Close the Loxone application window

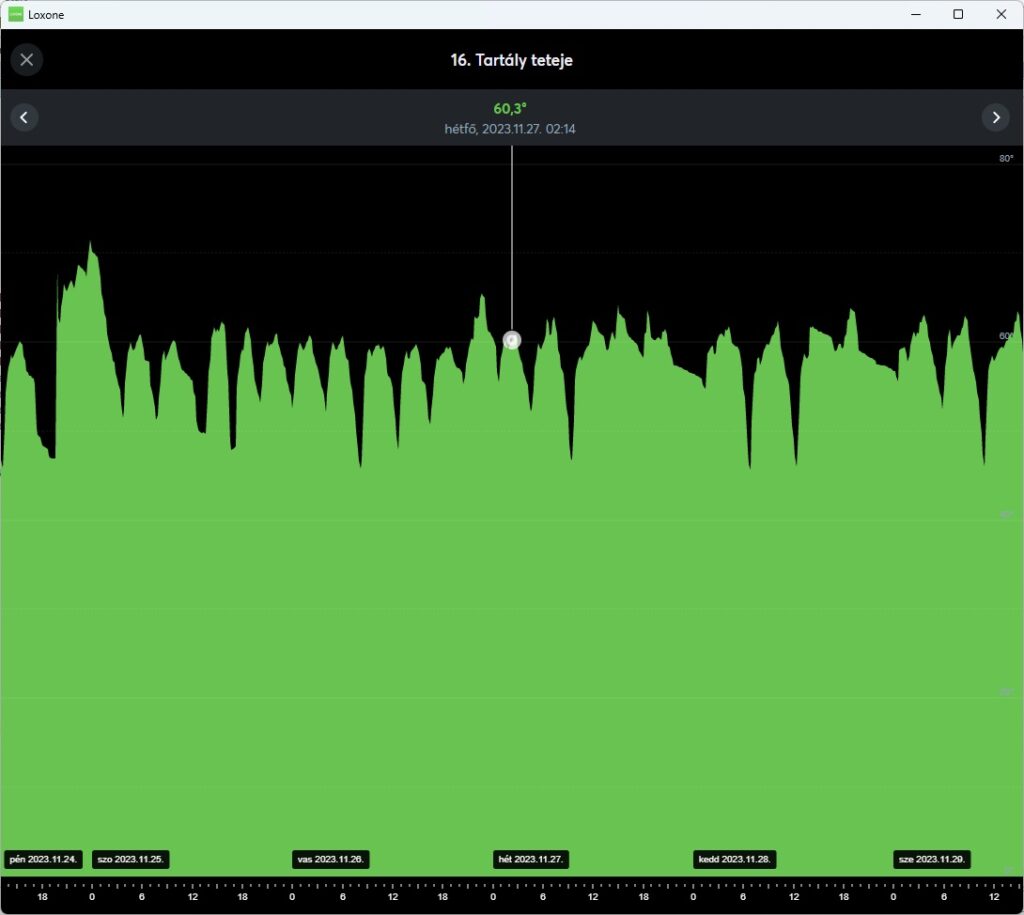coord(1001,14)
